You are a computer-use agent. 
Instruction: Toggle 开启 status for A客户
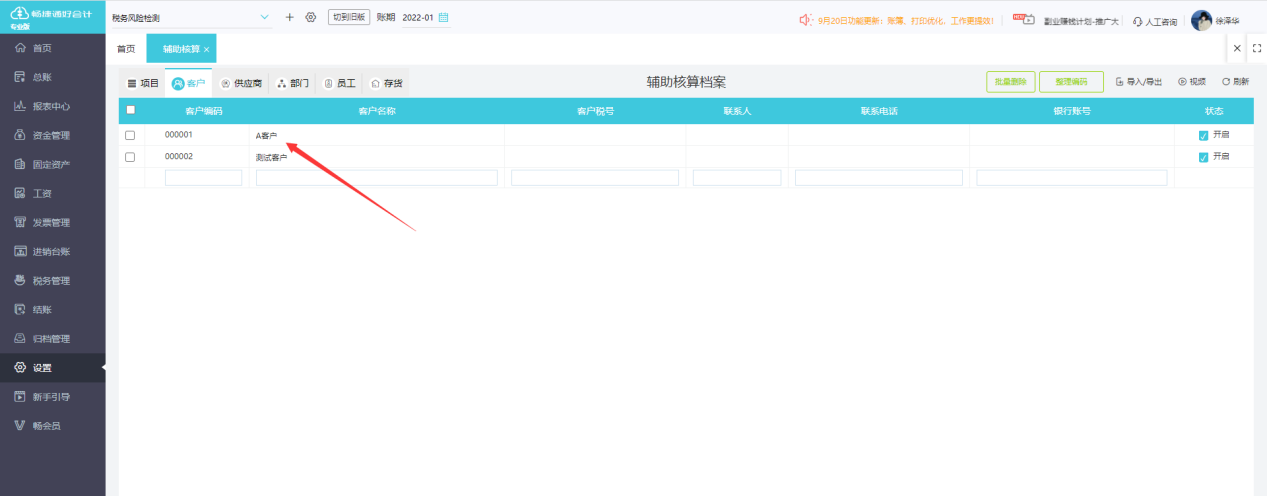(1203, 135)
